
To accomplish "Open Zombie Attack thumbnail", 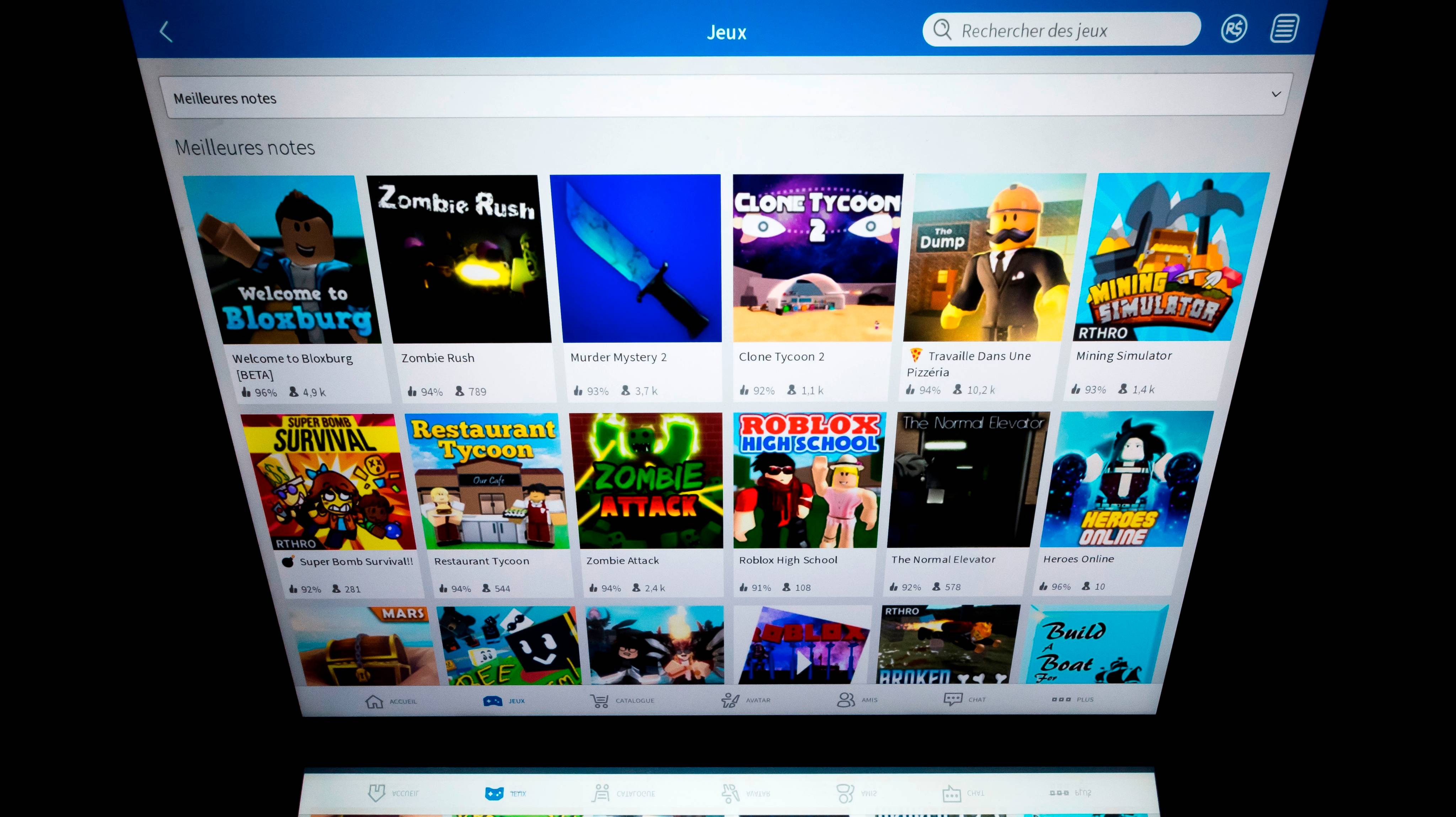I will coord(647,481).
